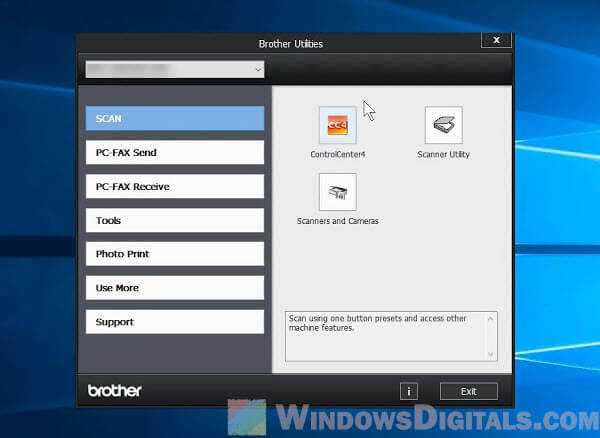
Task: Open the Use More category
Action: pyautogui.click(x=174, y=288)
